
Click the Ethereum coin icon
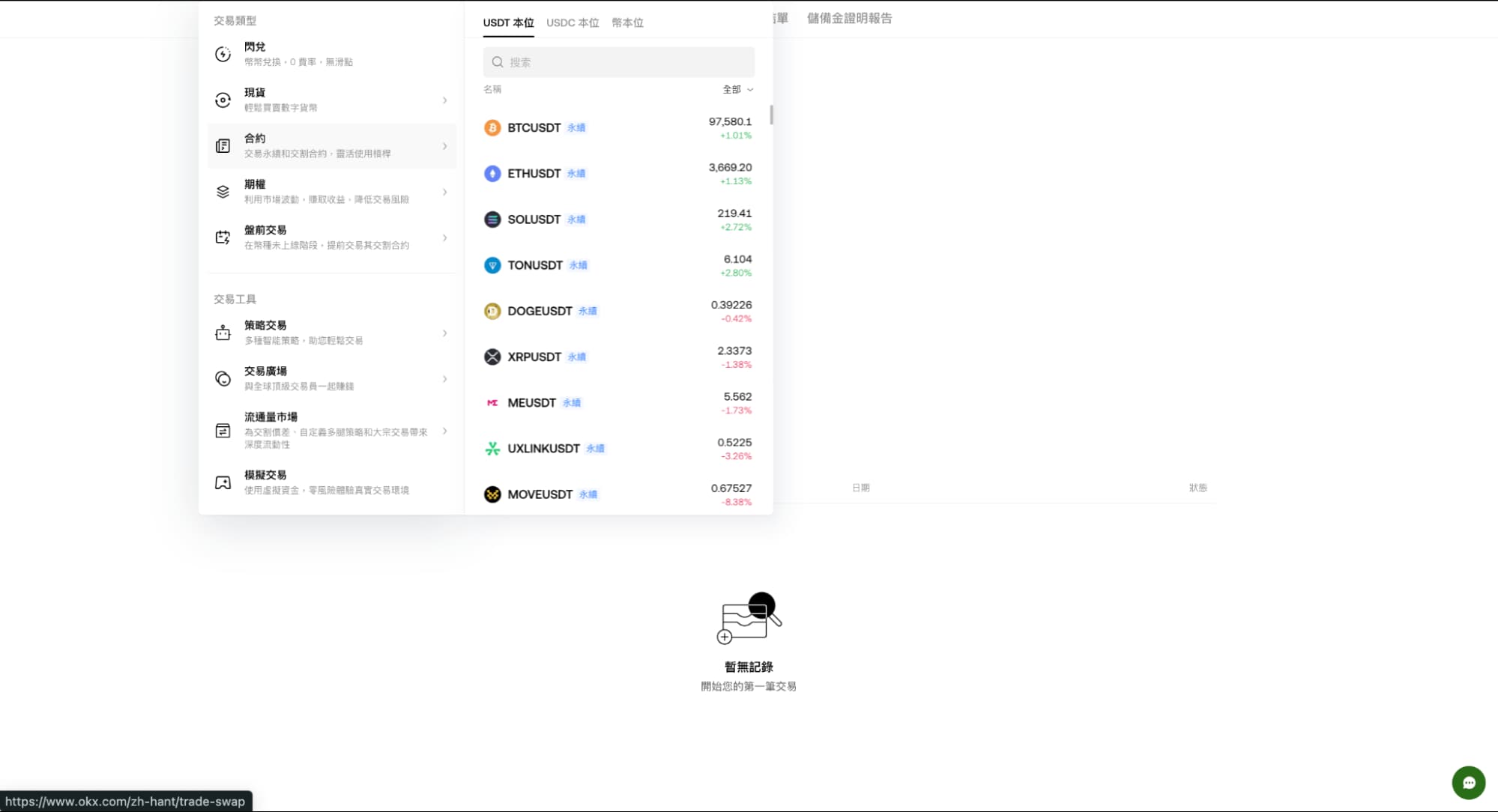[x=492, y=174]
